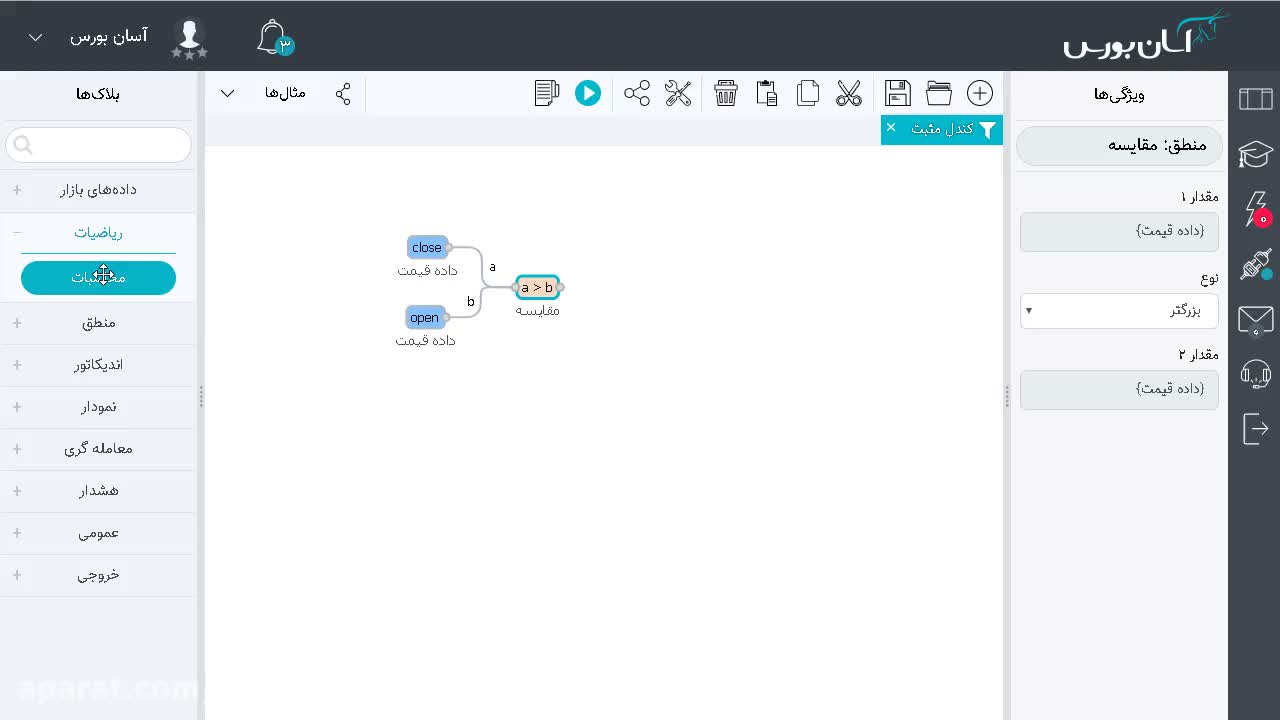The image size is (1280, 720).
Task: Select the محاسبات block button
Action: [x=98, y=278]
